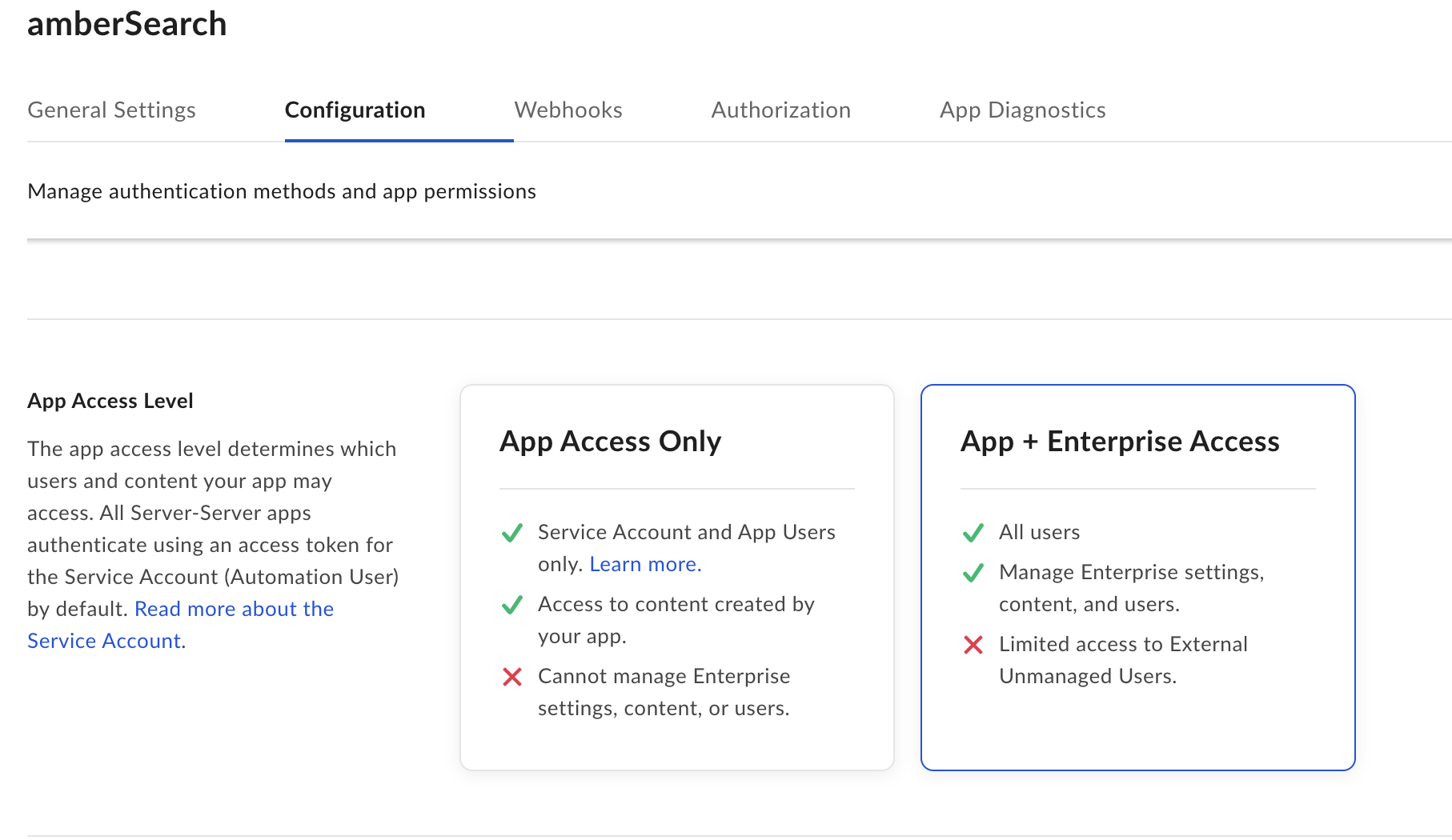Click the App Access Only heading
This screenshot has width=1452, height=840.
(611, 442)
